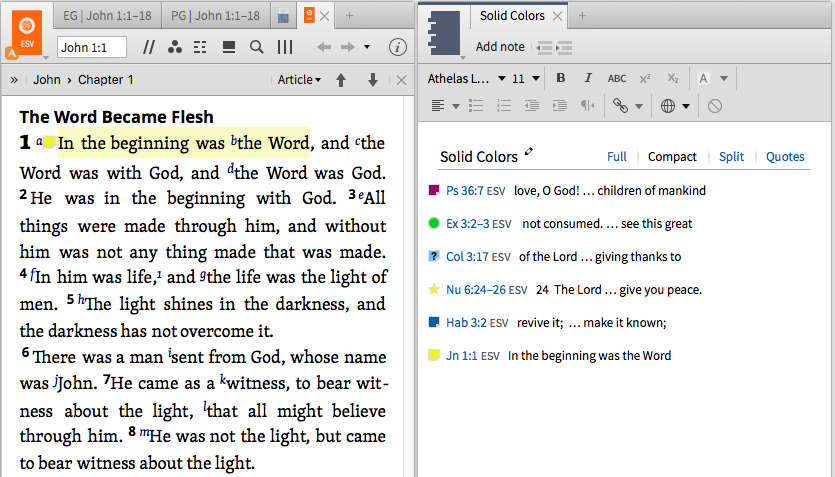Click the John breadcrumb
The height and width of the screenshot is (477, 835).
pyautogui.click(x=47, y=80)
